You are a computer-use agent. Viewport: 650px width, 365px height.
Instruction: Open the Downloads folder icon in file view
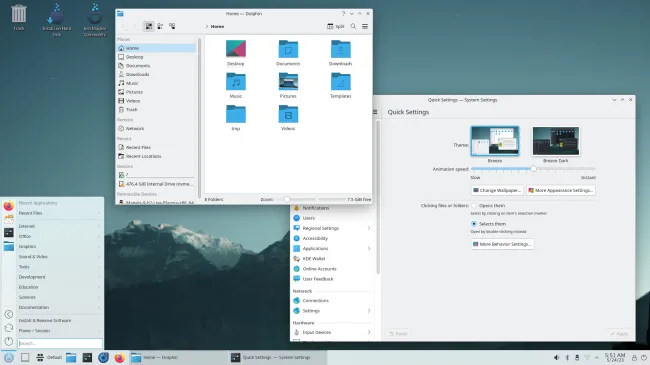pyautogui.click(x=341, y=53)
